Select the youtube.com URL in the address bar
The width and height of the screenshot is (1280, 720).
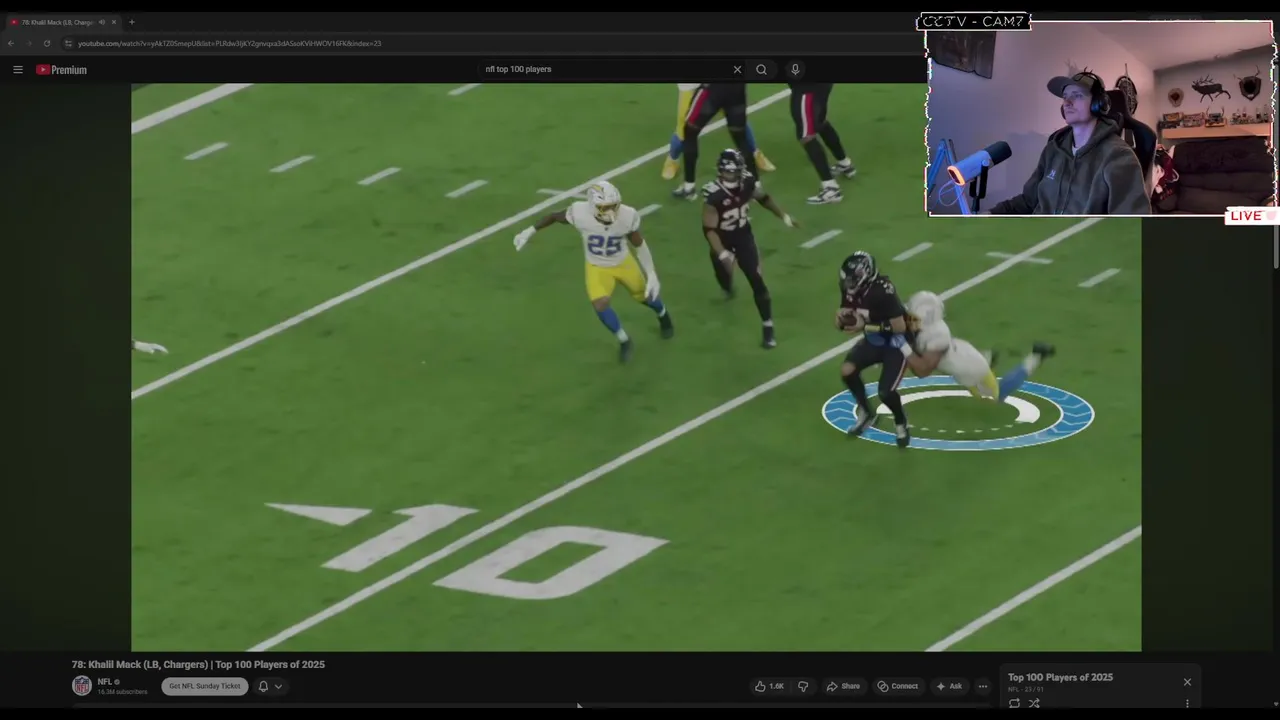[229, 43]
